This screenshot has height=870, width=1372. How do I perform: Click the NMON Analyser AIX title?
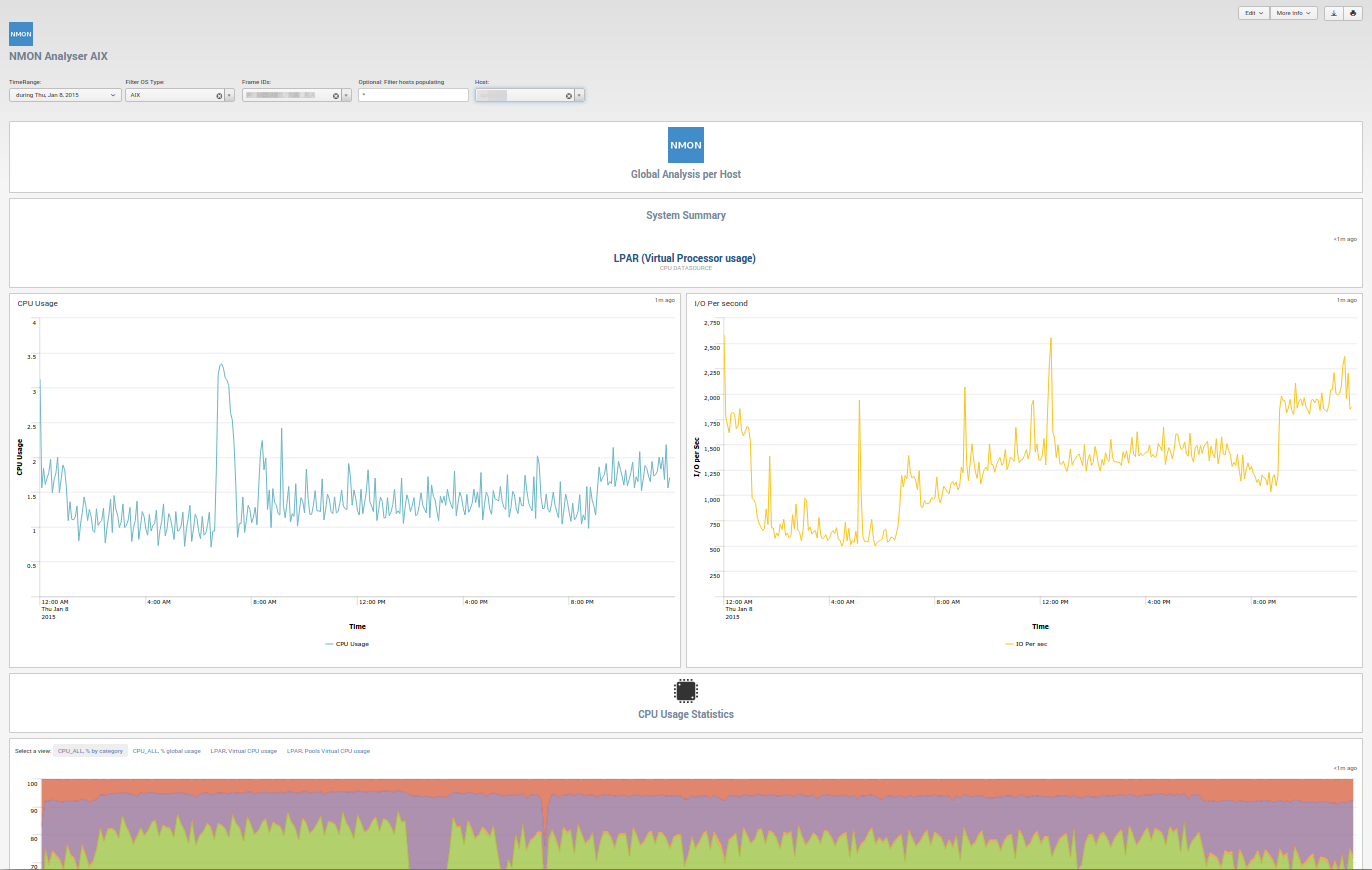[58, 56]
